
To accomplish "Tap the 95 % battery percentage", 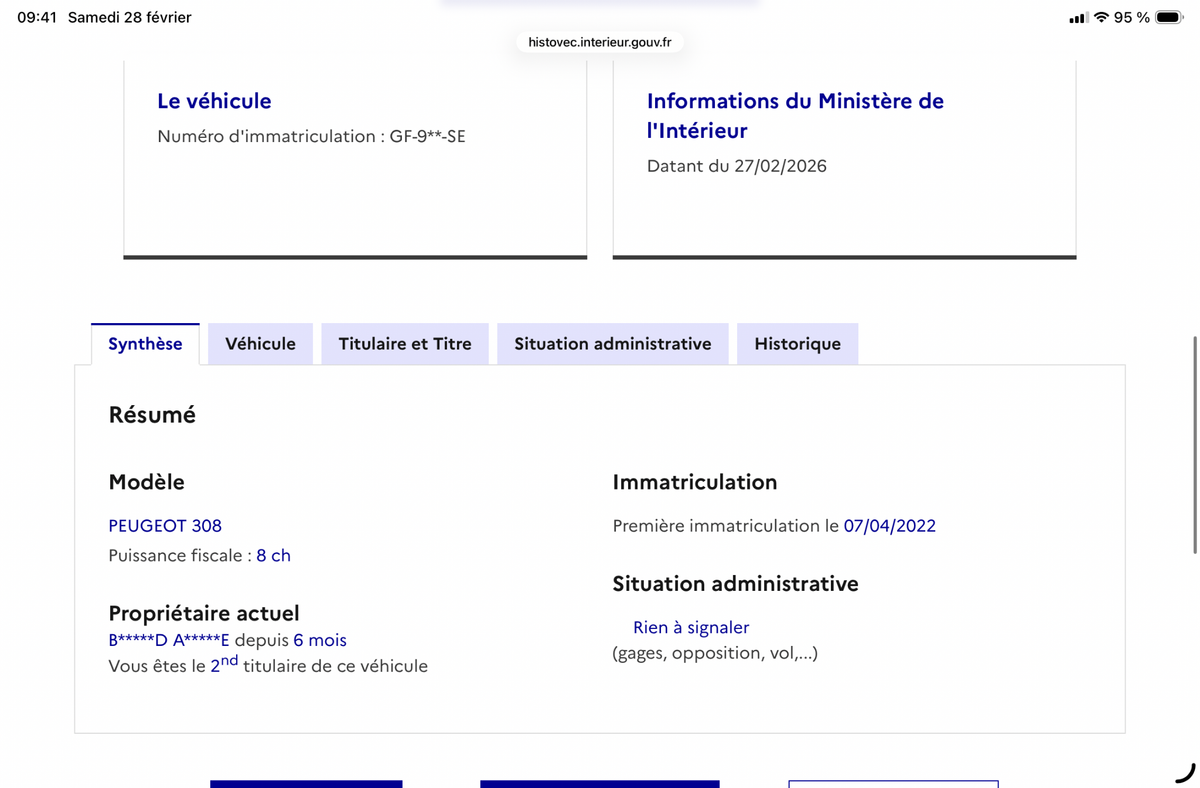I will tap(1132, 17).
